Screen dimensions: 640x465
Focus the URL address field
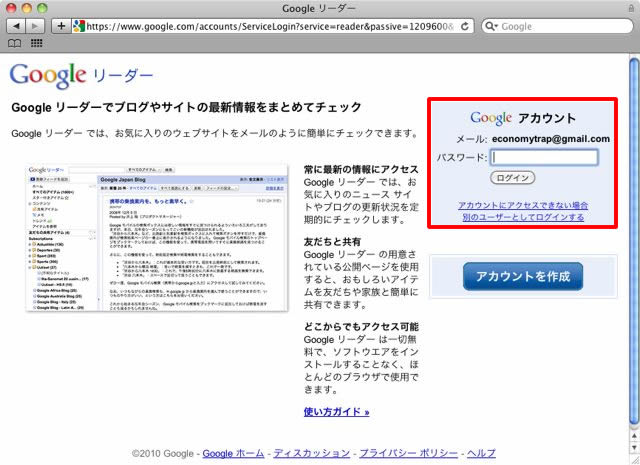(267, 27)
